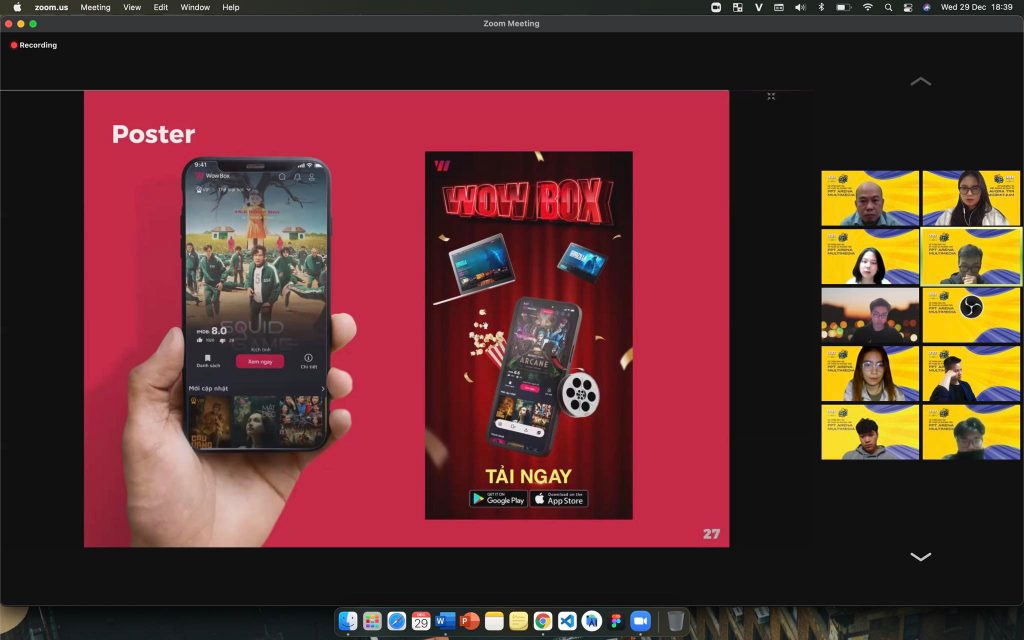Image resolution: width=1024 pixels, height=640 pixels.
Task: Show battery status
Action: [844, 7]
